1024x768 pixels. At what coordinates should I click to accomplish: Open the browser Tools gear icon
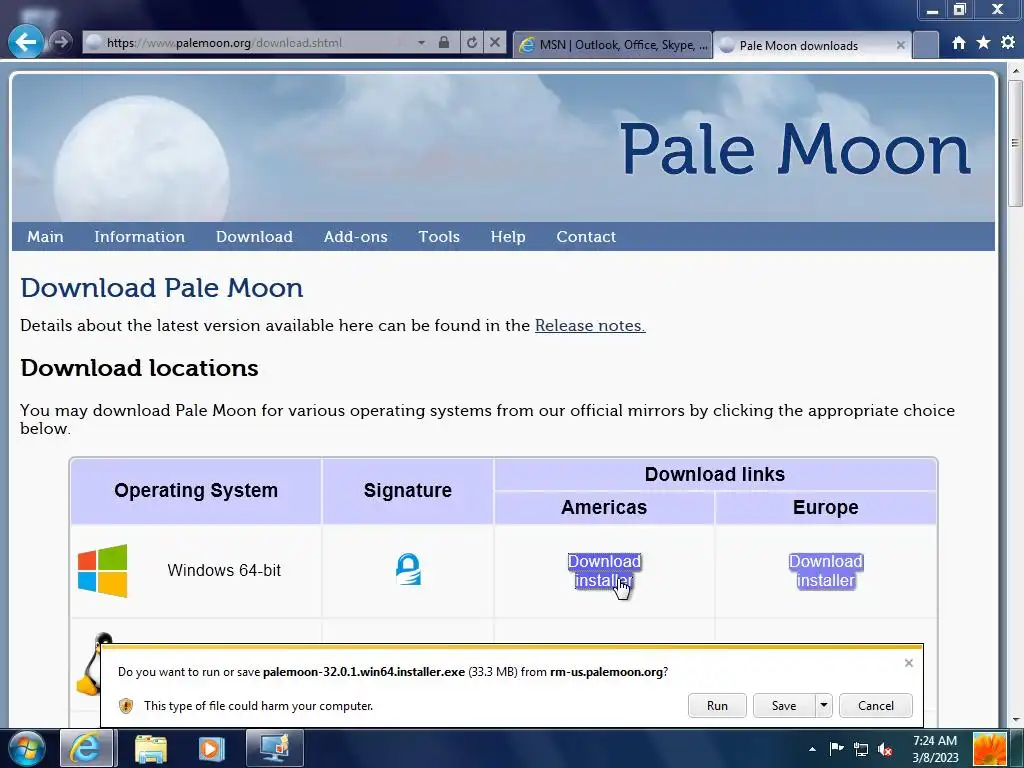pos(1008,43)
